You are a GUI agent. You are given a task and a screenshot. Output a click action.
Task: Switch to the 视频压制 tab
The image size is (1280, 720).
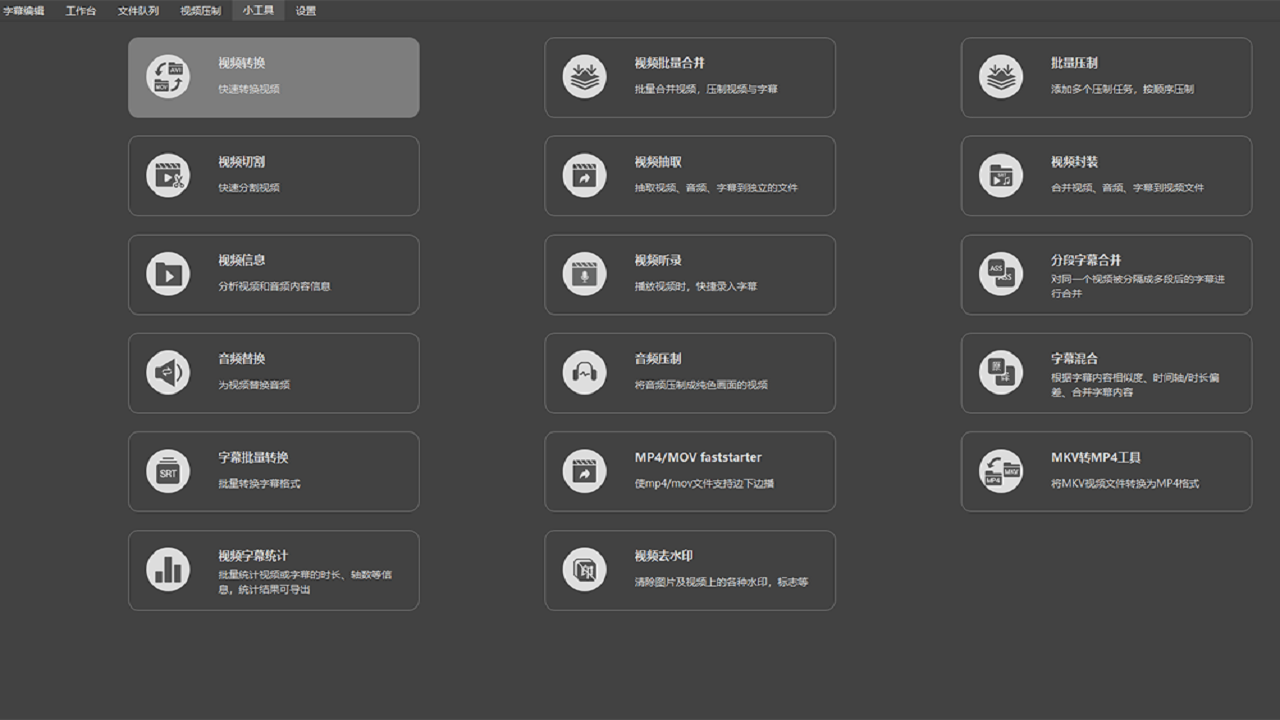(x=200, y=11)
